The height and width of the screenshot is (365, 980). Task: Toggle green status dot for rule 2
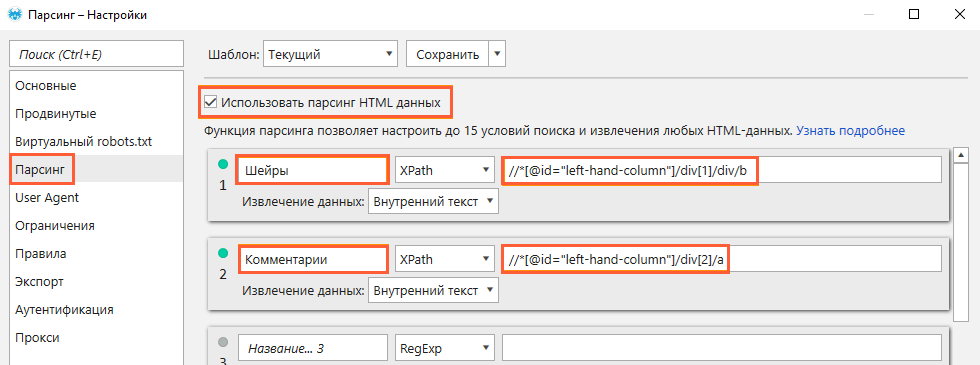[x=223, y=253]
